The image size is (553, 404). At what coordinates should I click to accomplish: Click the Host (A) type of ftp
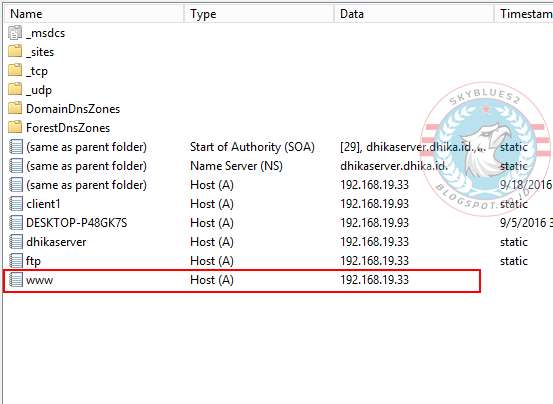coord(212,261)
